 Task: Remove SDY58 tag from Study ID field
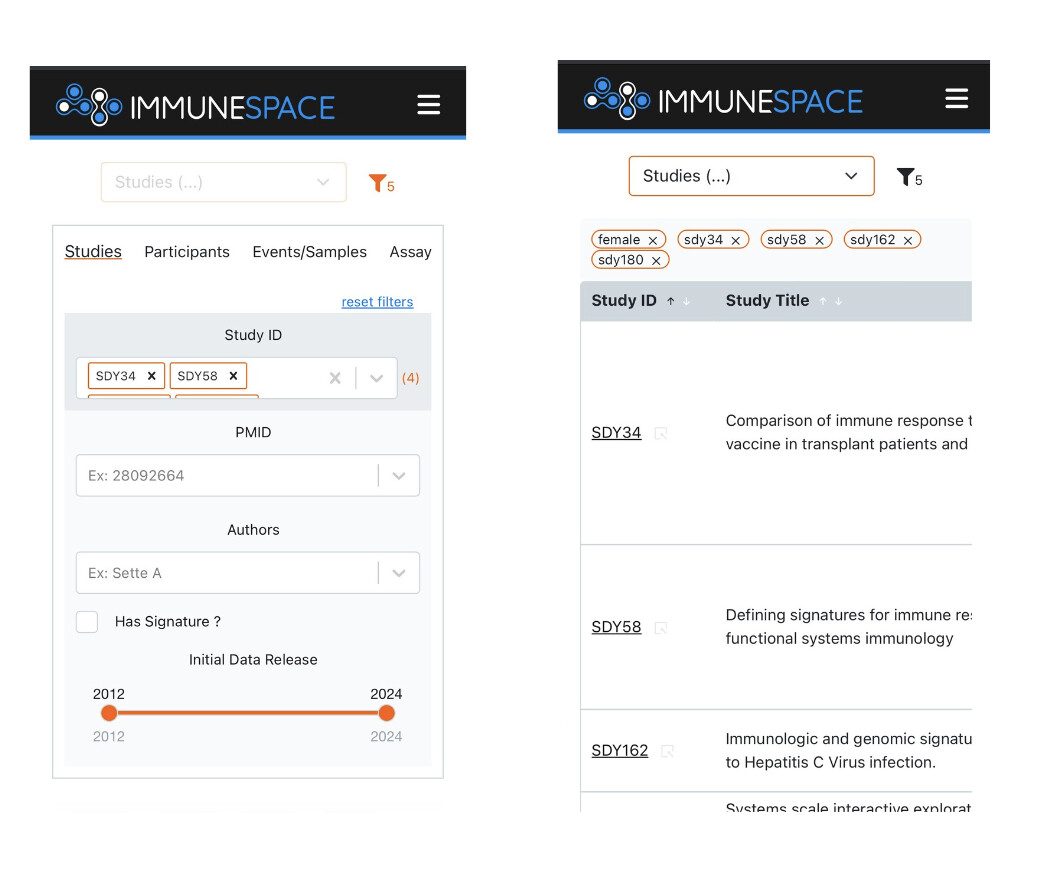point(233,376)
